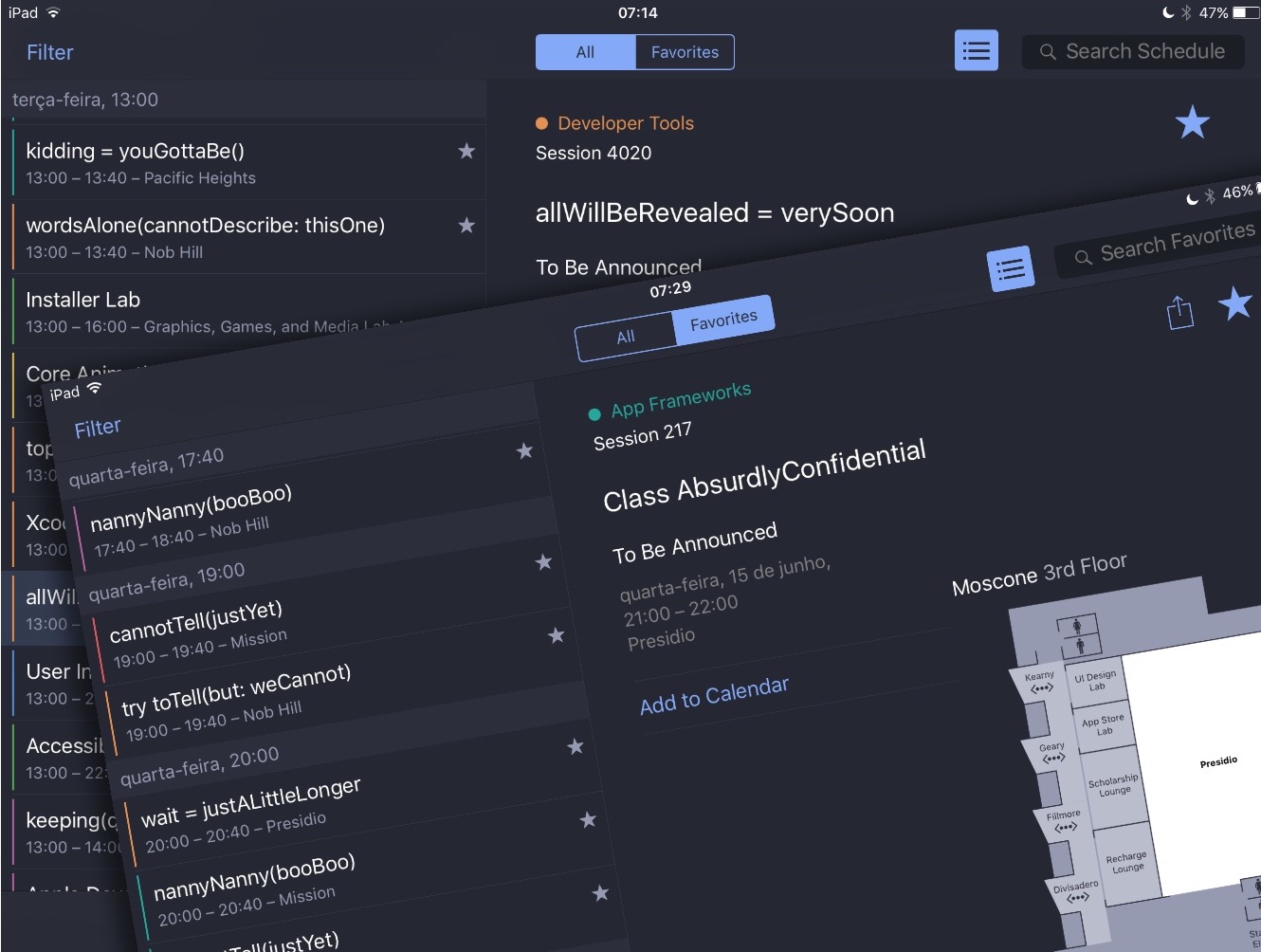The image size is (1261, 952).
Task: Share session 217 with the share icon
Action: (x=1179, y=312)
